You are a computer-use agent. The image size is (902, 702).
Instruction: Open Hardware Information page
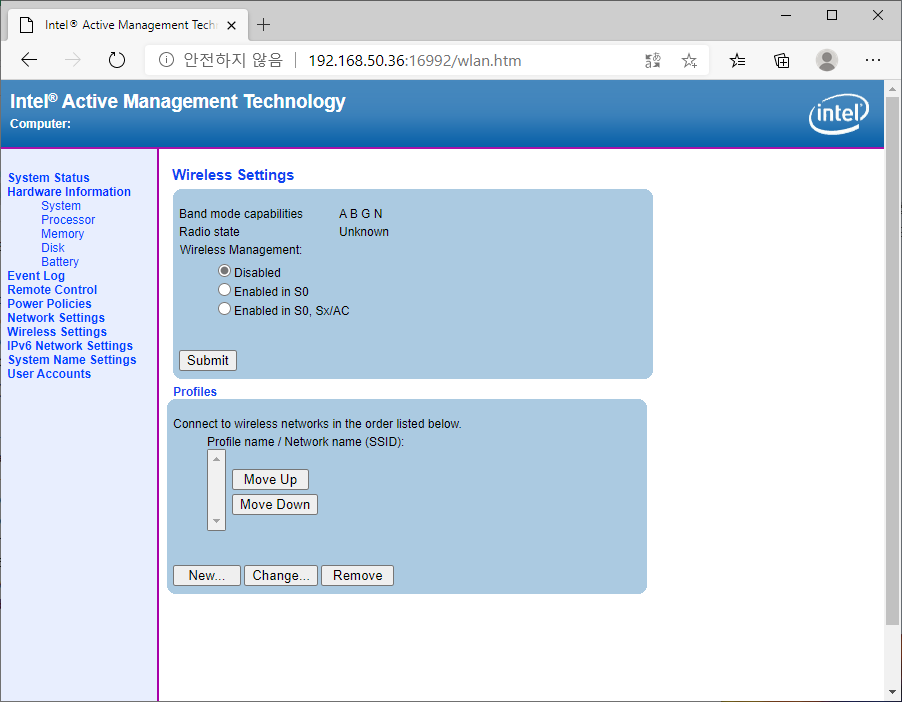(69, 192)
